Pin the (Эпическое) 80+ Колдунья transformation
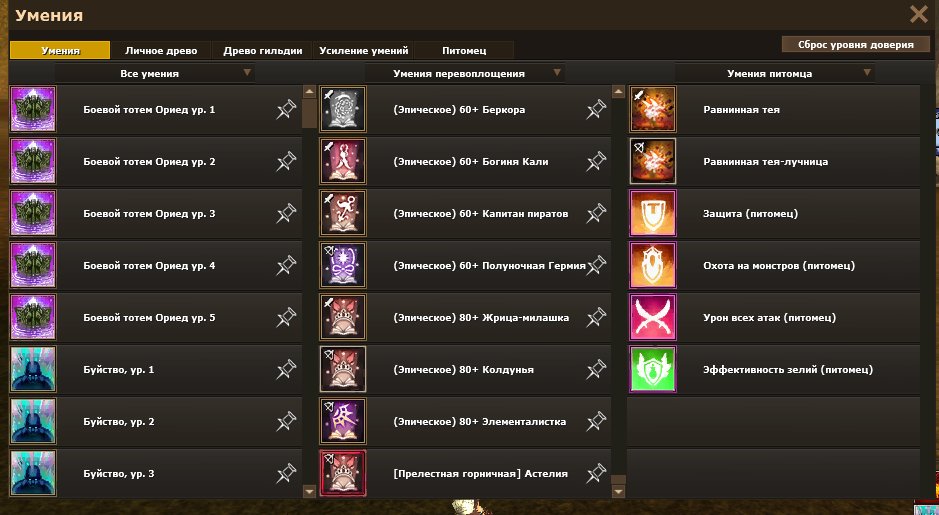Image resolution: width=939 pixels, height=515 pixels. (x=596, y=369)
